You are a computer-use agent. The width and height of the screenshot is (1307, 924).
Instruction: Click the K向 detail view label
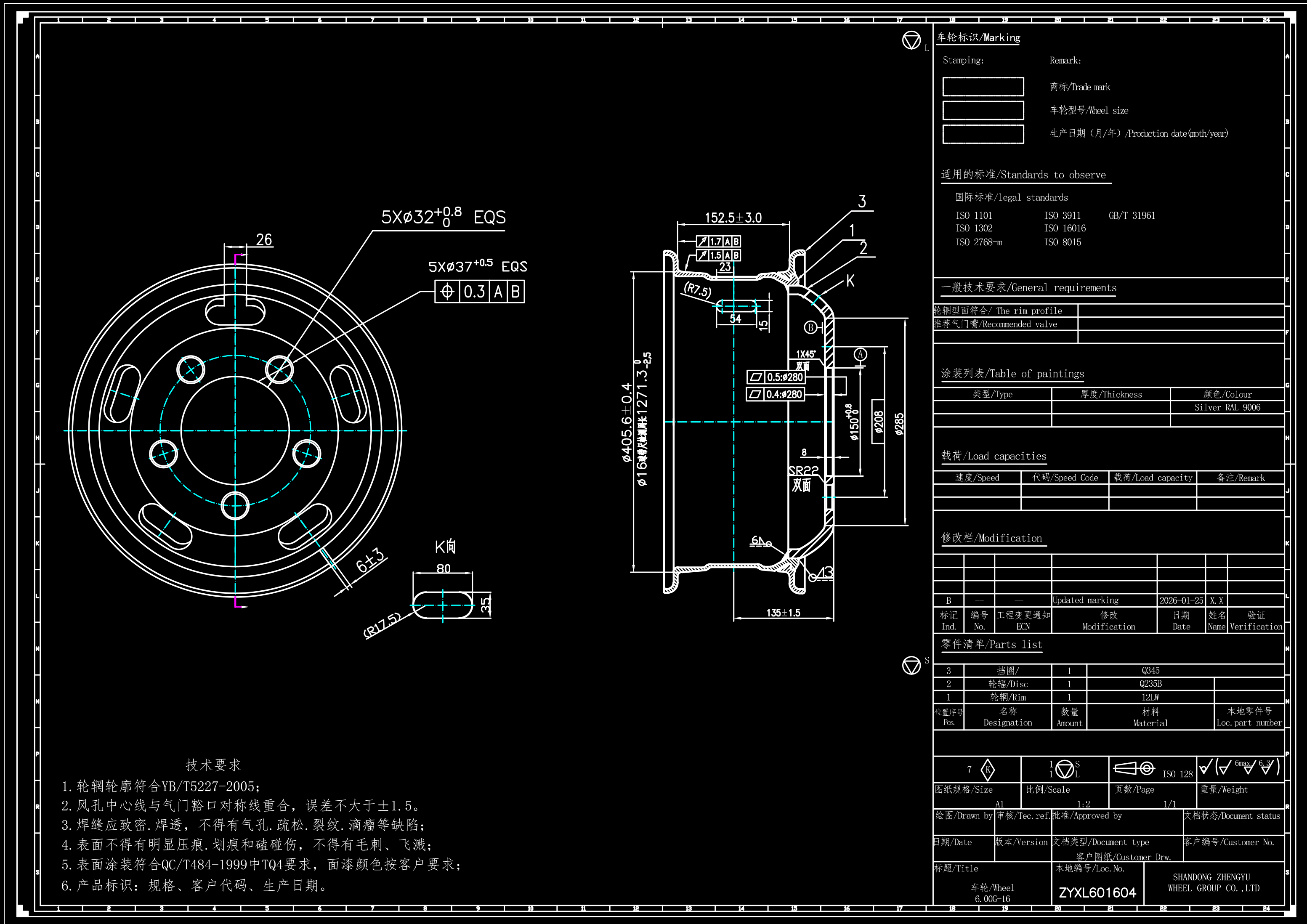[445, 547]
